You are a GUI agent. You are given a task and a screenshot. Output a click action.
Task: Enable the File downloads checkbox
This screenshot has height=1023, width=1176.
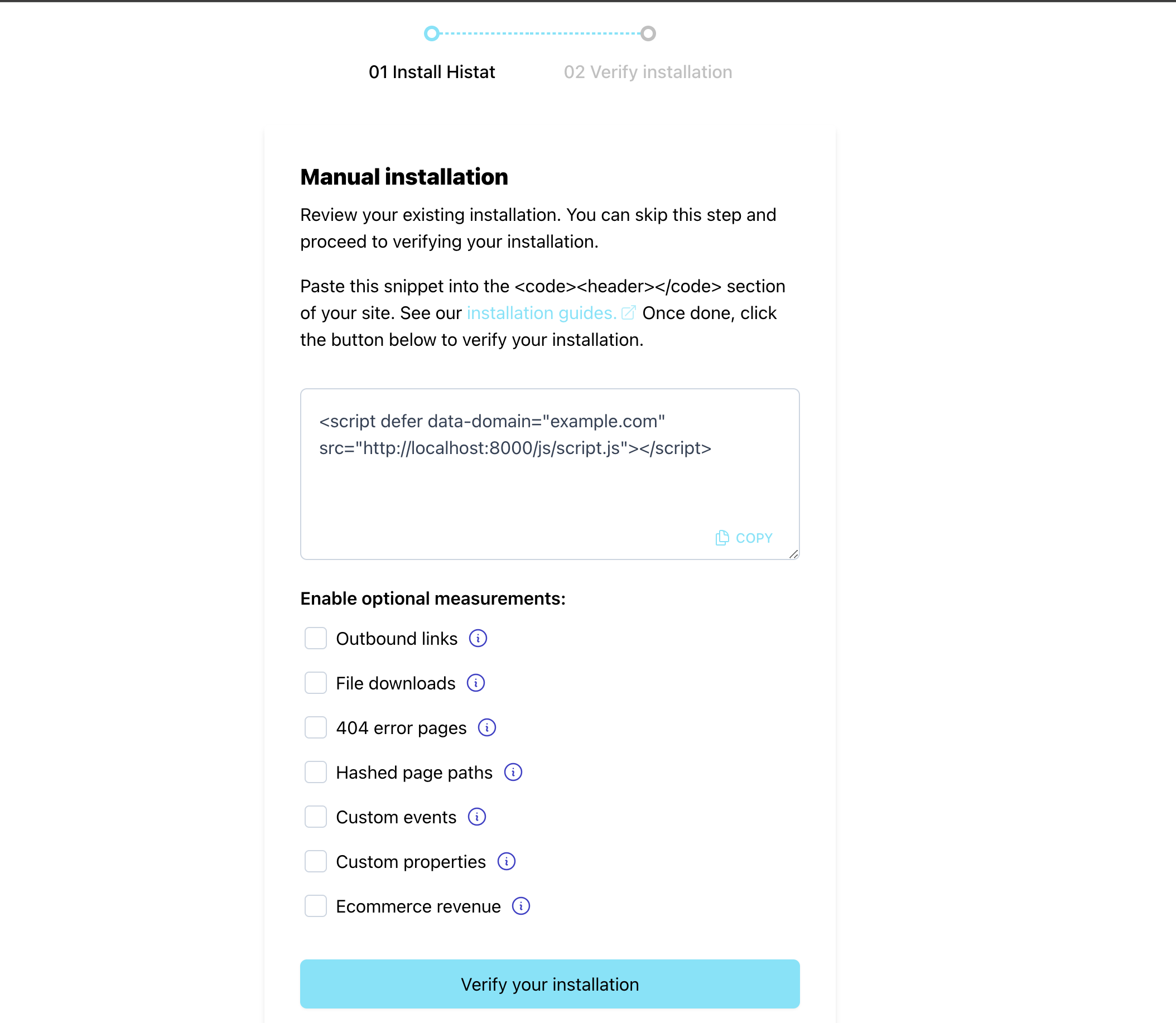click(314, 683)
